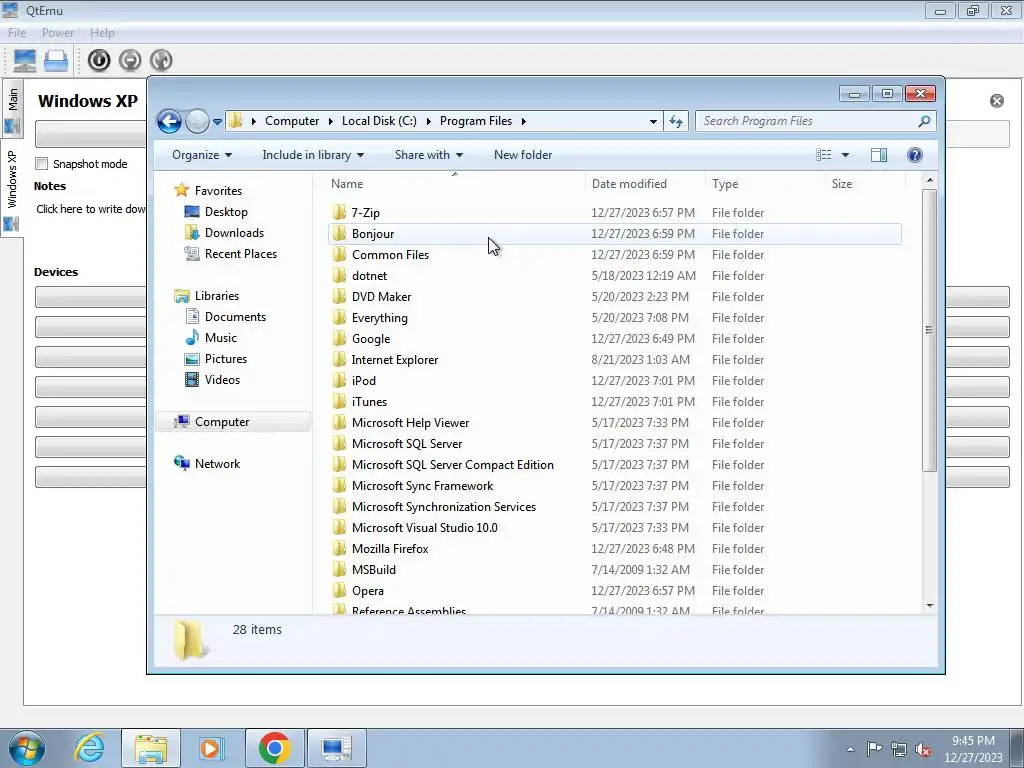This screenshot has width=1024, height=768.
Task: Click Computer in the address breadcrumb
Action: pos(292,121)
